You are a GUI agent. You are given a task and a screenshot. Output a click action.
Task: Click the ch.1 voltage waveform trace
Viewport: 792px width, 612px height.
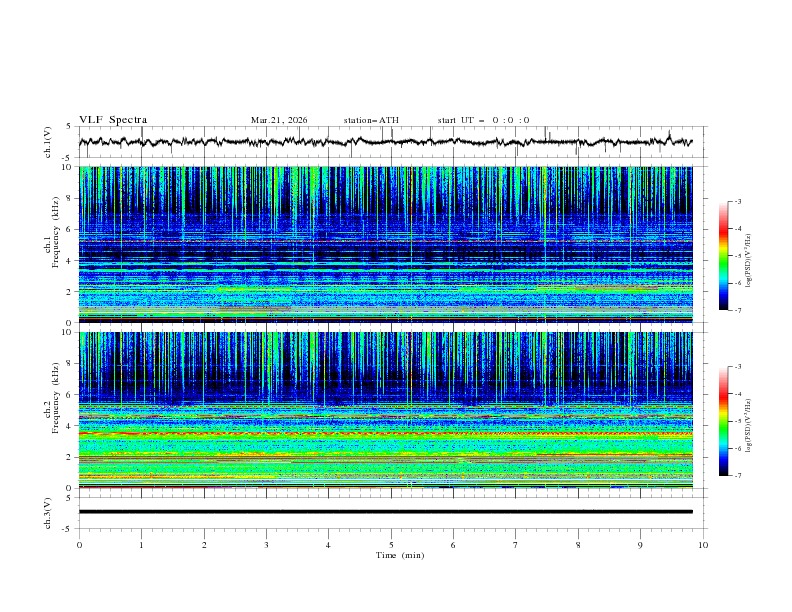click(385, 142)
